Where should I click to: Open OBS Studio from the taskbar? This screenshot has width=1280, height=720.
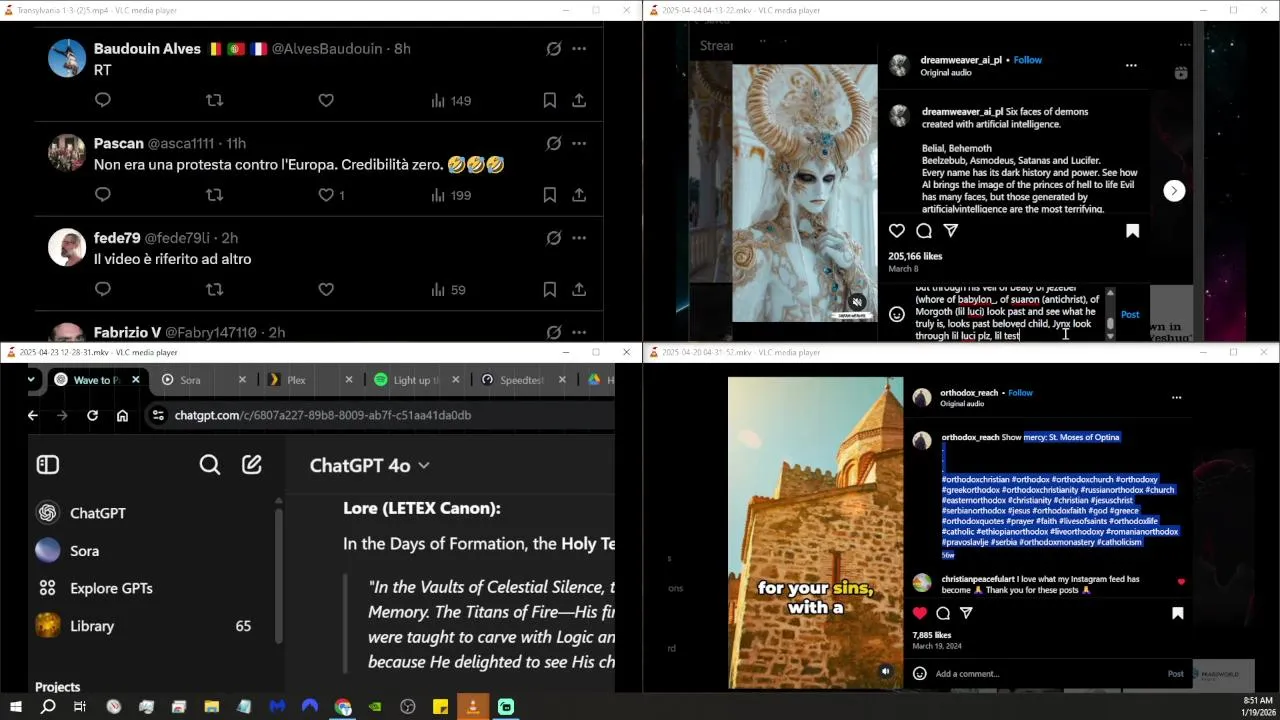coord(408,707)
